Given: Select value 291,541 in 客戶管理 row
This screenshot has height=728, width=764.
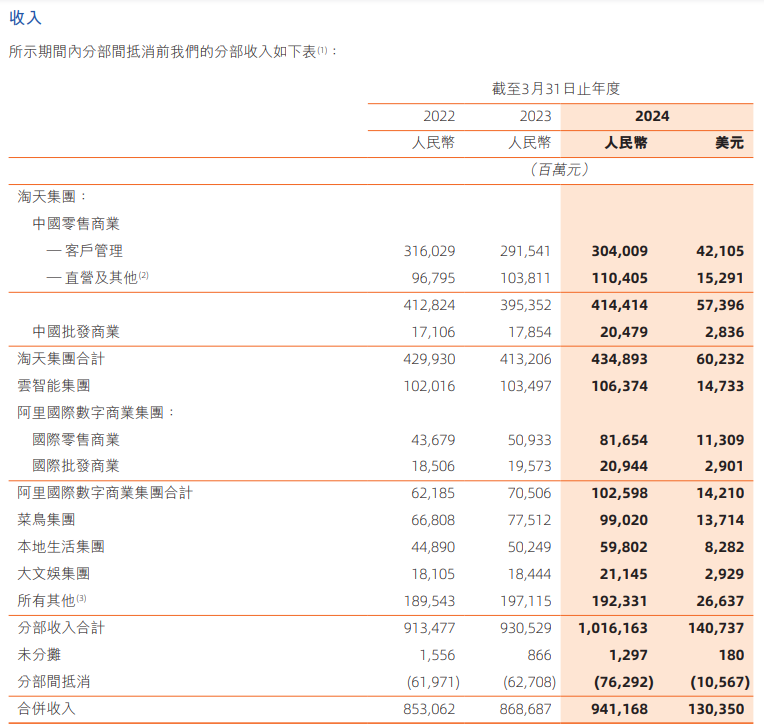Looking at the screenshot, I should coord(526,251).
